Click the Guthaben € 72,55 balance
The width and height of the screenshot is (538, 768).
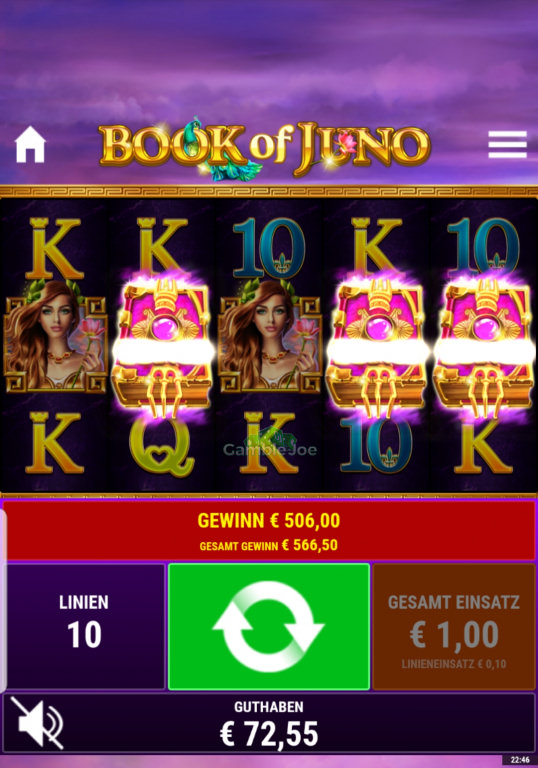(269, 725)
